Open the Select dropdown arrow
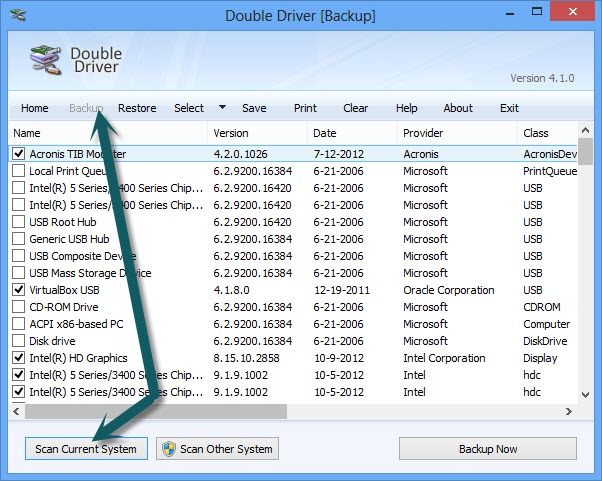This screenshot has width=602, height=481. pos(222,107)
